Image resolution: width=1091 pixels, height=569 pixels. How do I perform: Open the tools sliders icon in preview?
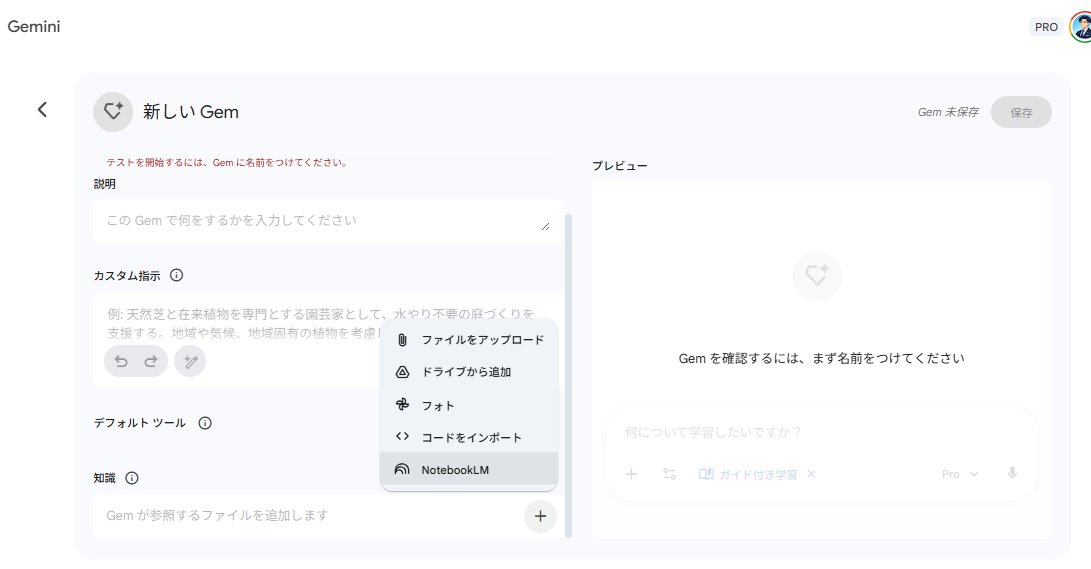(x=669, y=474)
